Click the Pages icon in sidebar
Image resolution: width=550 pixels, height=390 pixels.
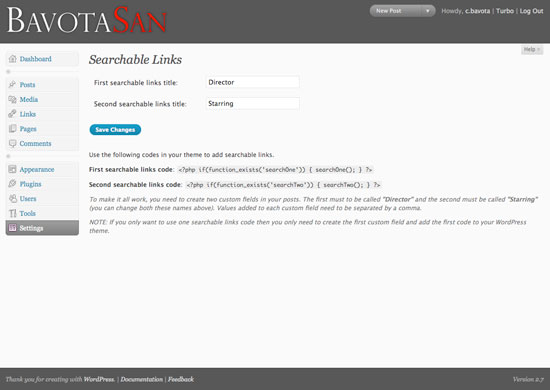coord(13,129)
